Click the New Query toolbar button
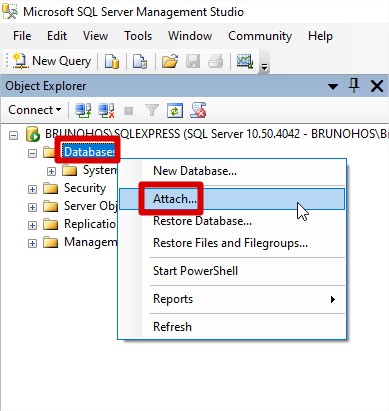 pos(52,61)
